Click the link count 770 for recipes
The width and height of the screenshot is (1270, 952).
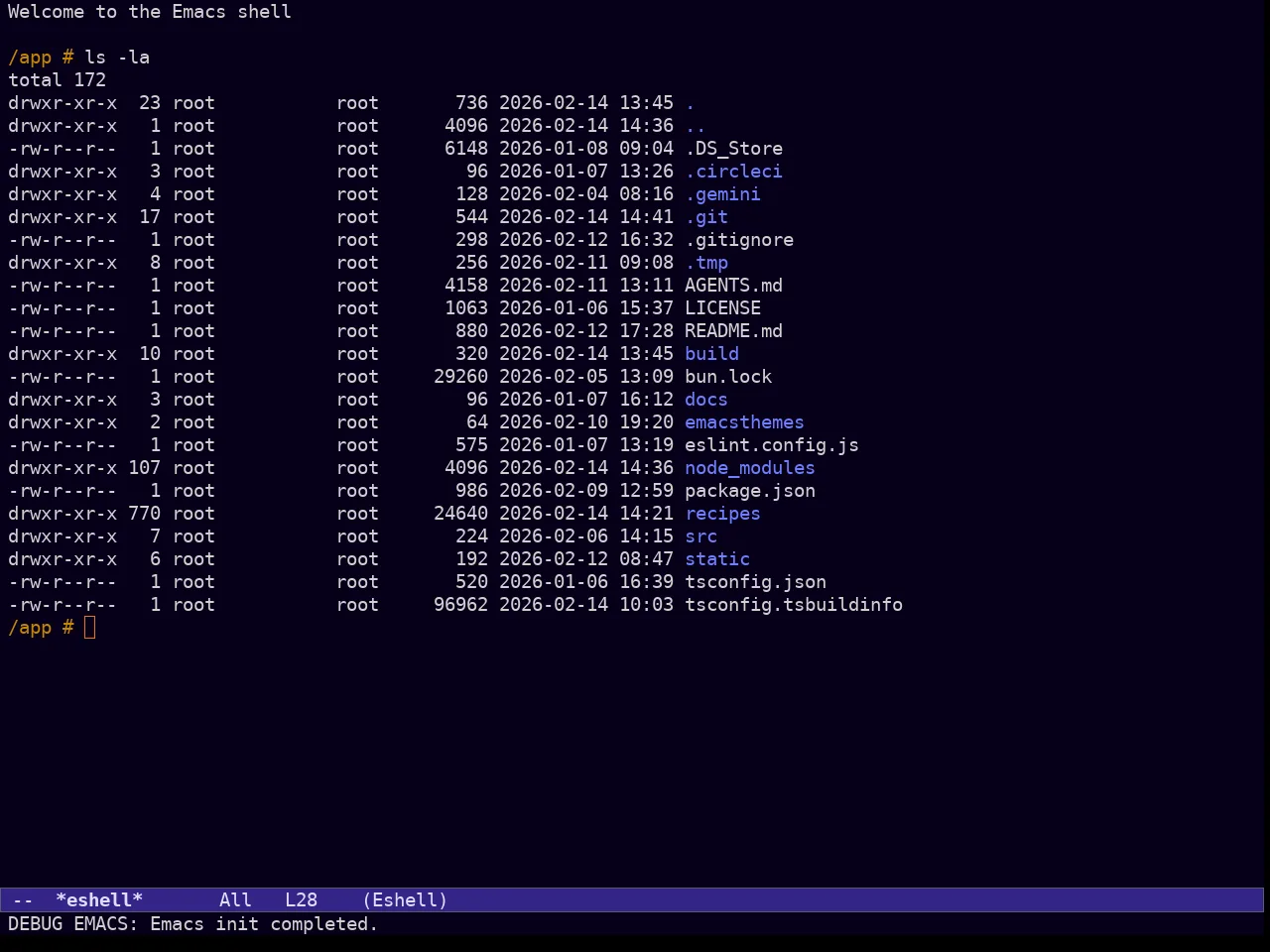pyautogui.click(x=144, y=514)
